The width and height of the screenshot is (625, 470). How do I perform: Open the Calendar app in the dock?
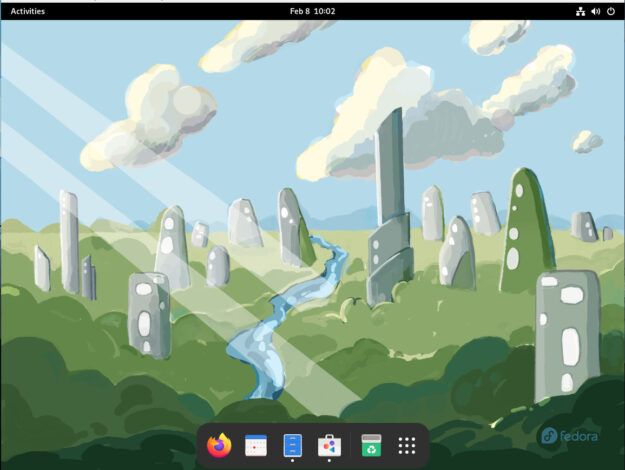click(x=256, y=445)
